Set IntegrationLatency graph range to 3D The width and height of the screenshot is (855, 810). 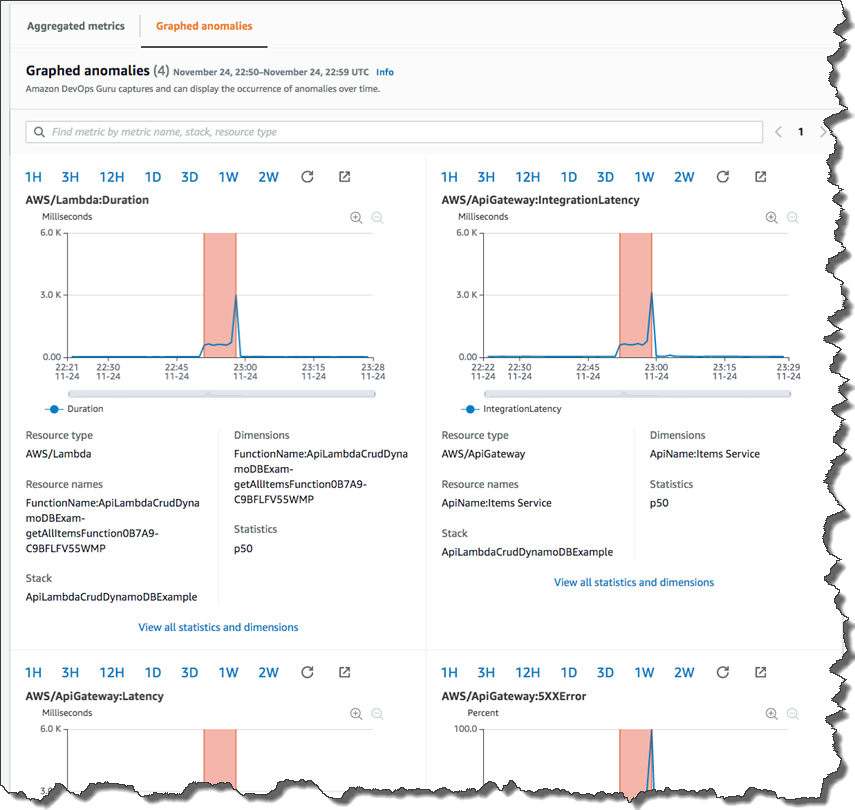[605, 177]
